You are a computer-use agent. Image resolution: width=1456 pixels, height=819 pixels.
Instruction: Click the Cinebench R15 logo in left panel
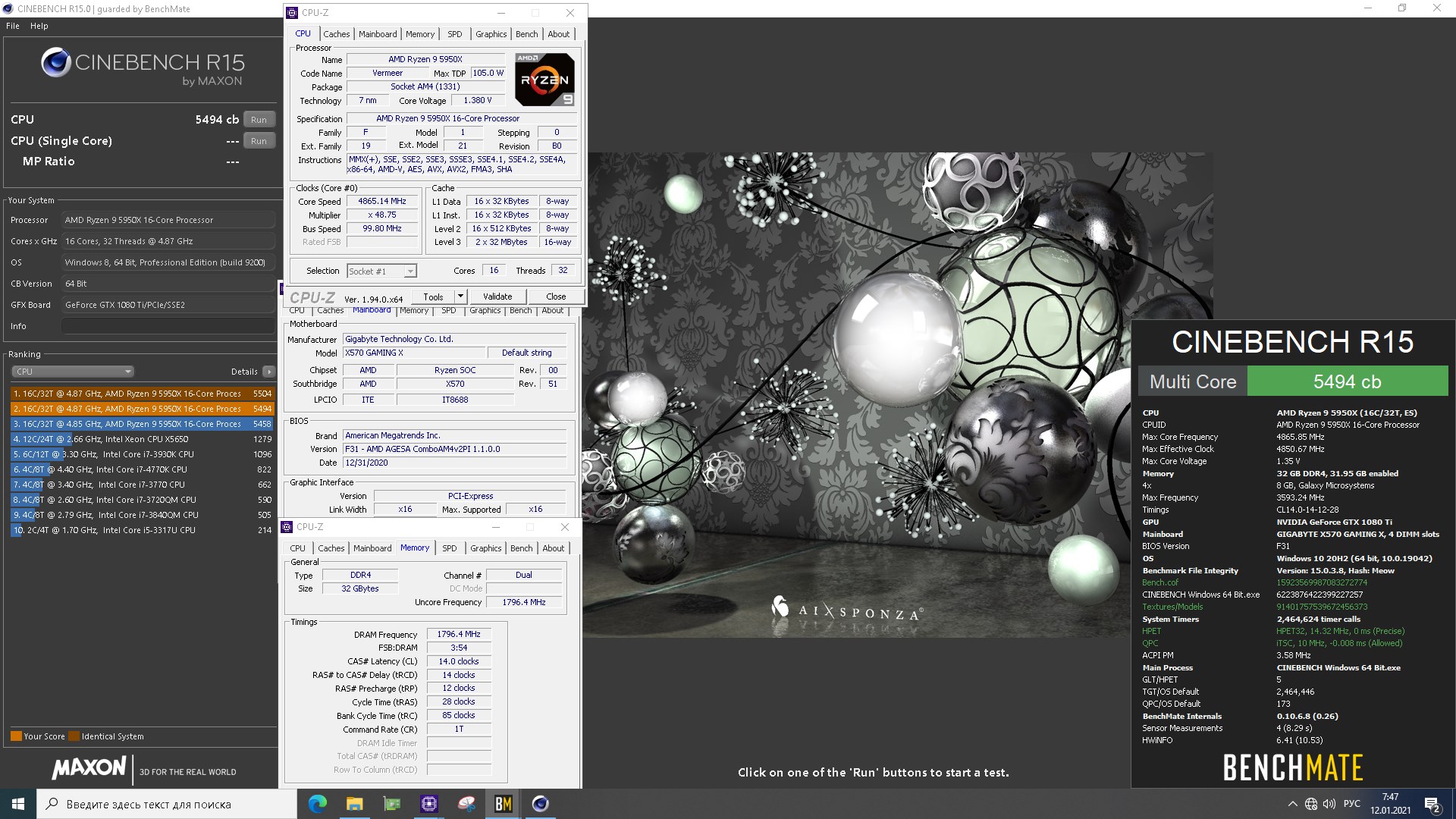(143, 67)
